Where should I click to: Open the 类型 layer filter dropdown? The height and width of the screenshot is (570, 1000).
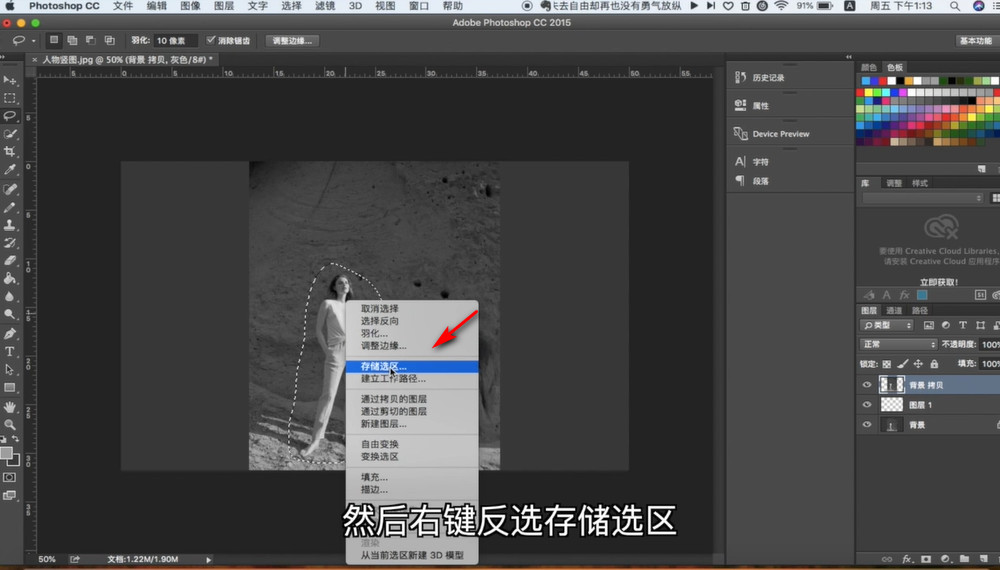(888, 325)
